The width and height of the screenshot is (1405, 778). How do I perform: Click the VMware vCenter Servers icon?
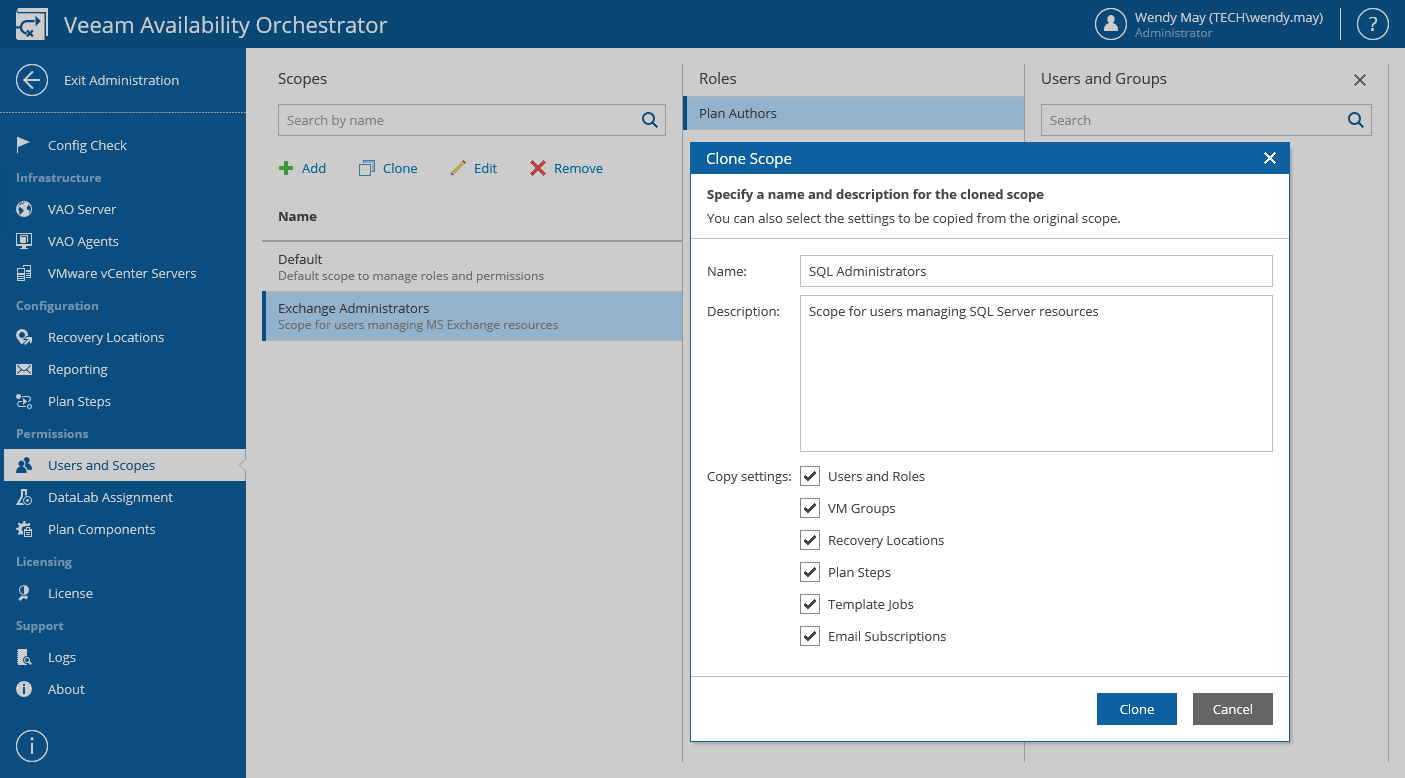pos(24,273)
